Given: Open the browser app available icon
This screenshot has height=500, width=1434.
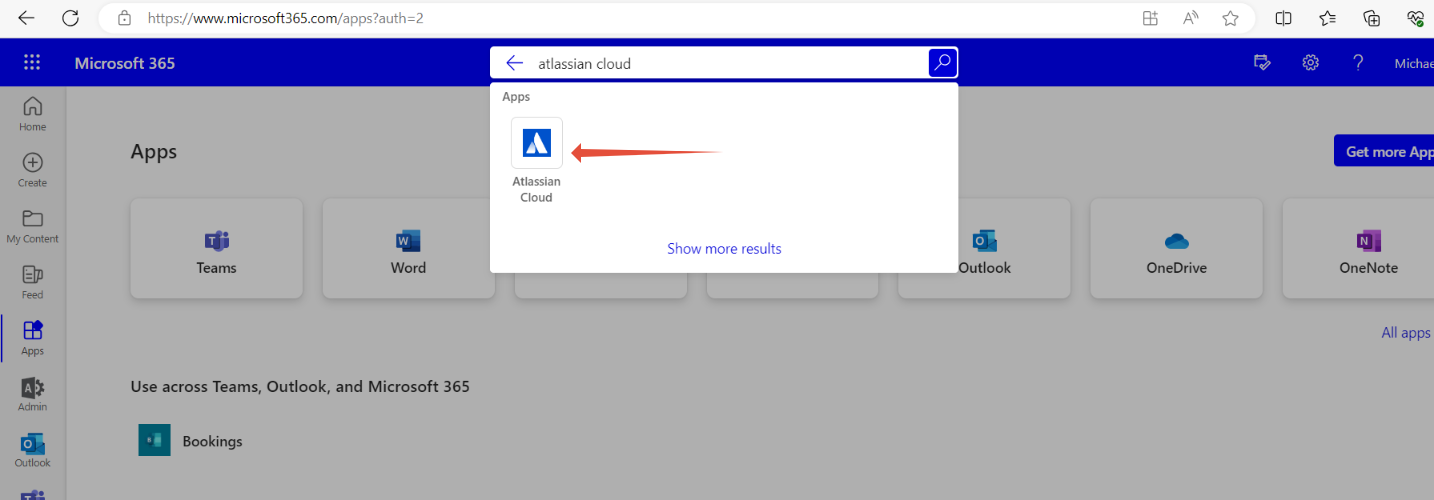Looking at the screenshot, I should pos(1150,18).
